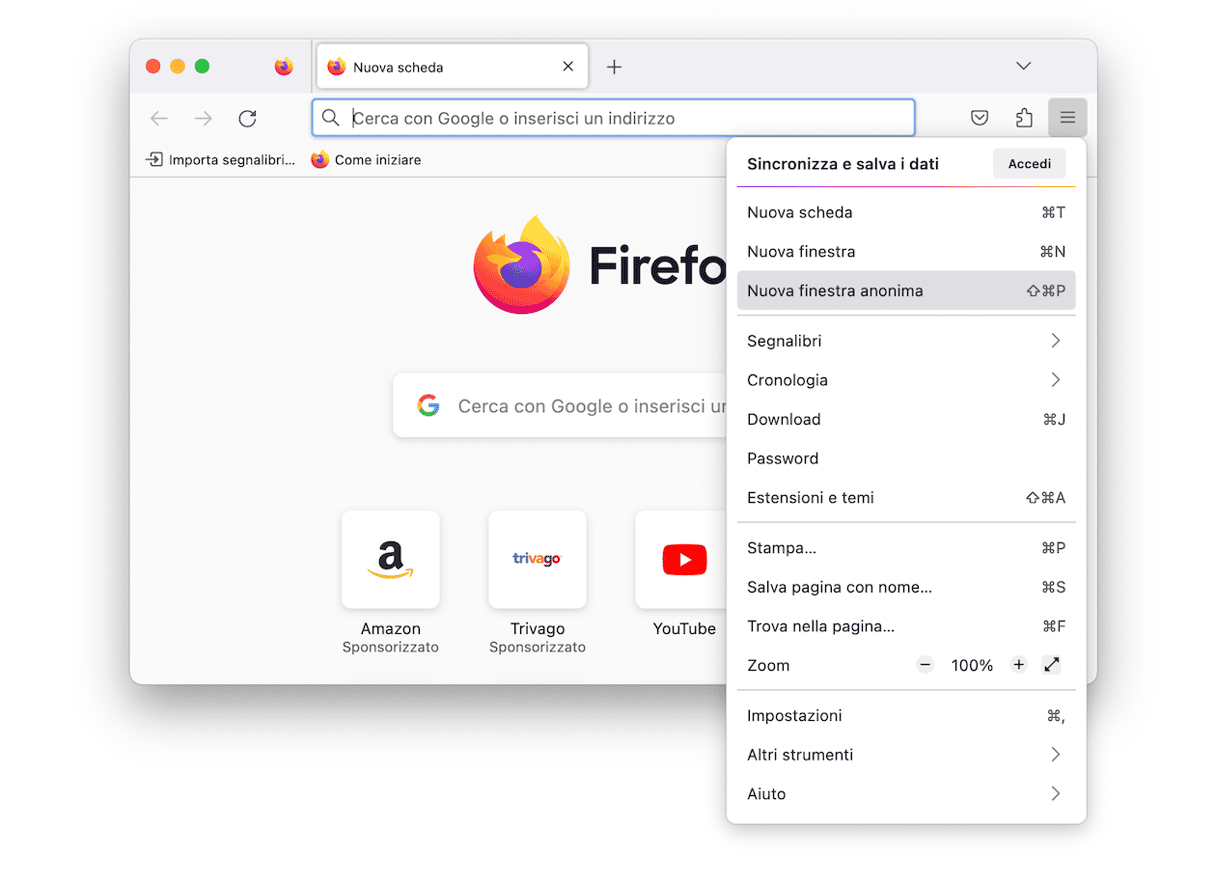Viewport: 1216px width, 884px height.
Task: Select Nuova scheda menu item
Action: click(906, 212)
